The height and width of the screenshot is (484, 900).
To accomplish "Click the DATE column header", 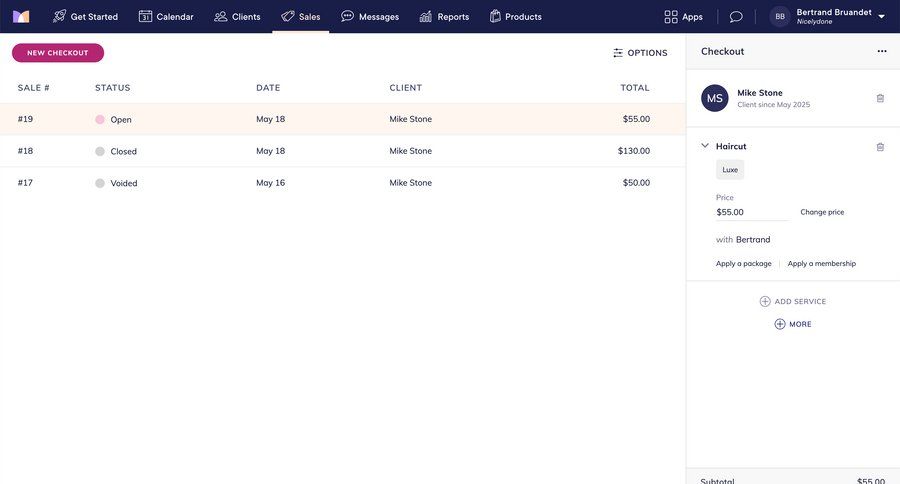I will pos(268,88).
